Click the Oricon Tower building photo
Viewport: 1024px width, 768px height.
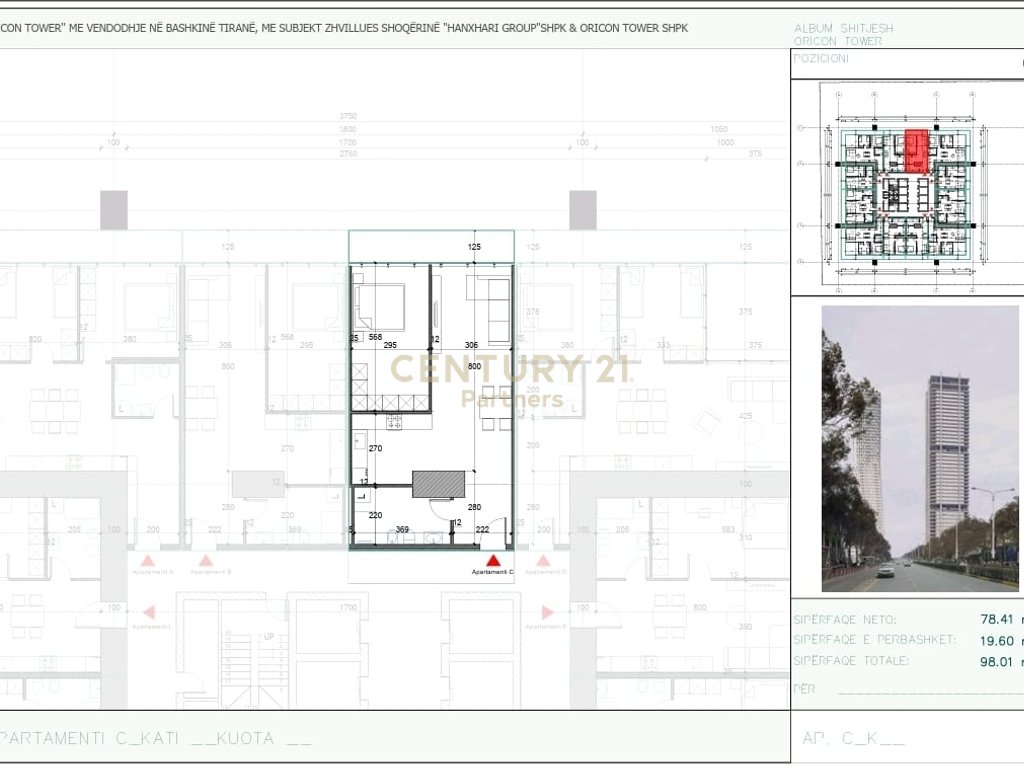click(919, 447)
